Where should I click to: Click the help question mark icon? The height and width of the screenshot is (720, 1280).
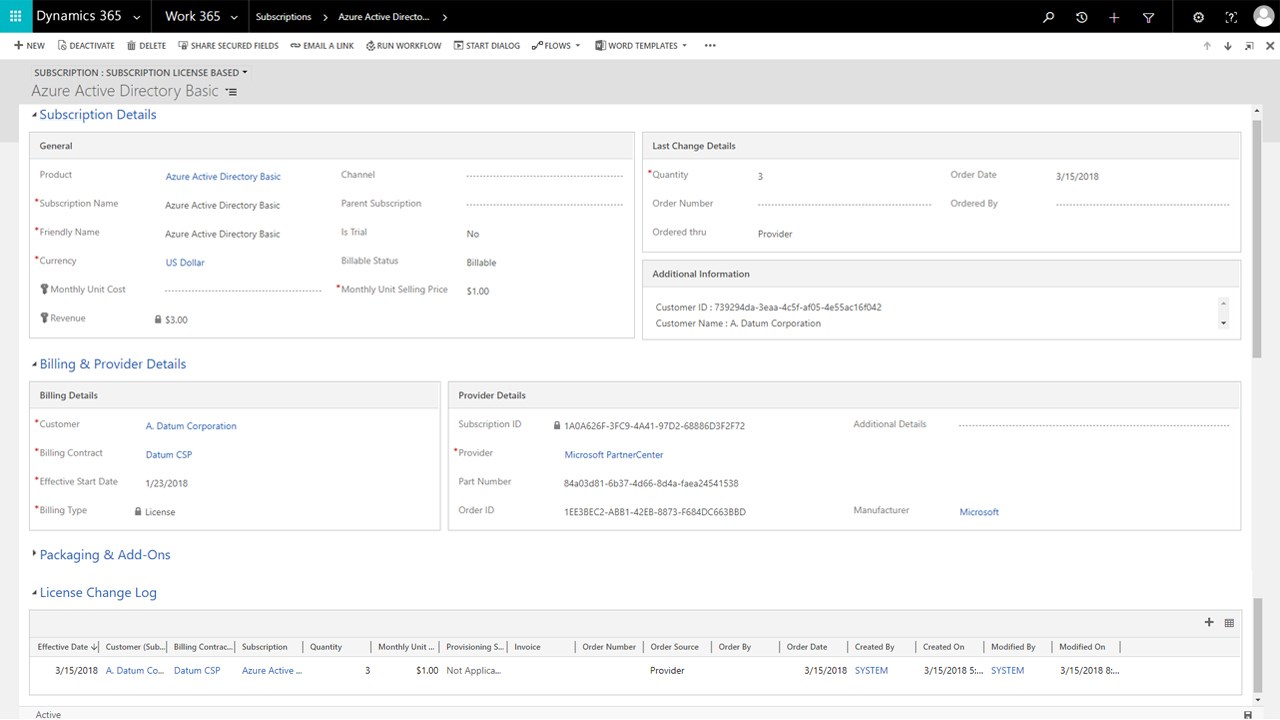point(1231,17)
